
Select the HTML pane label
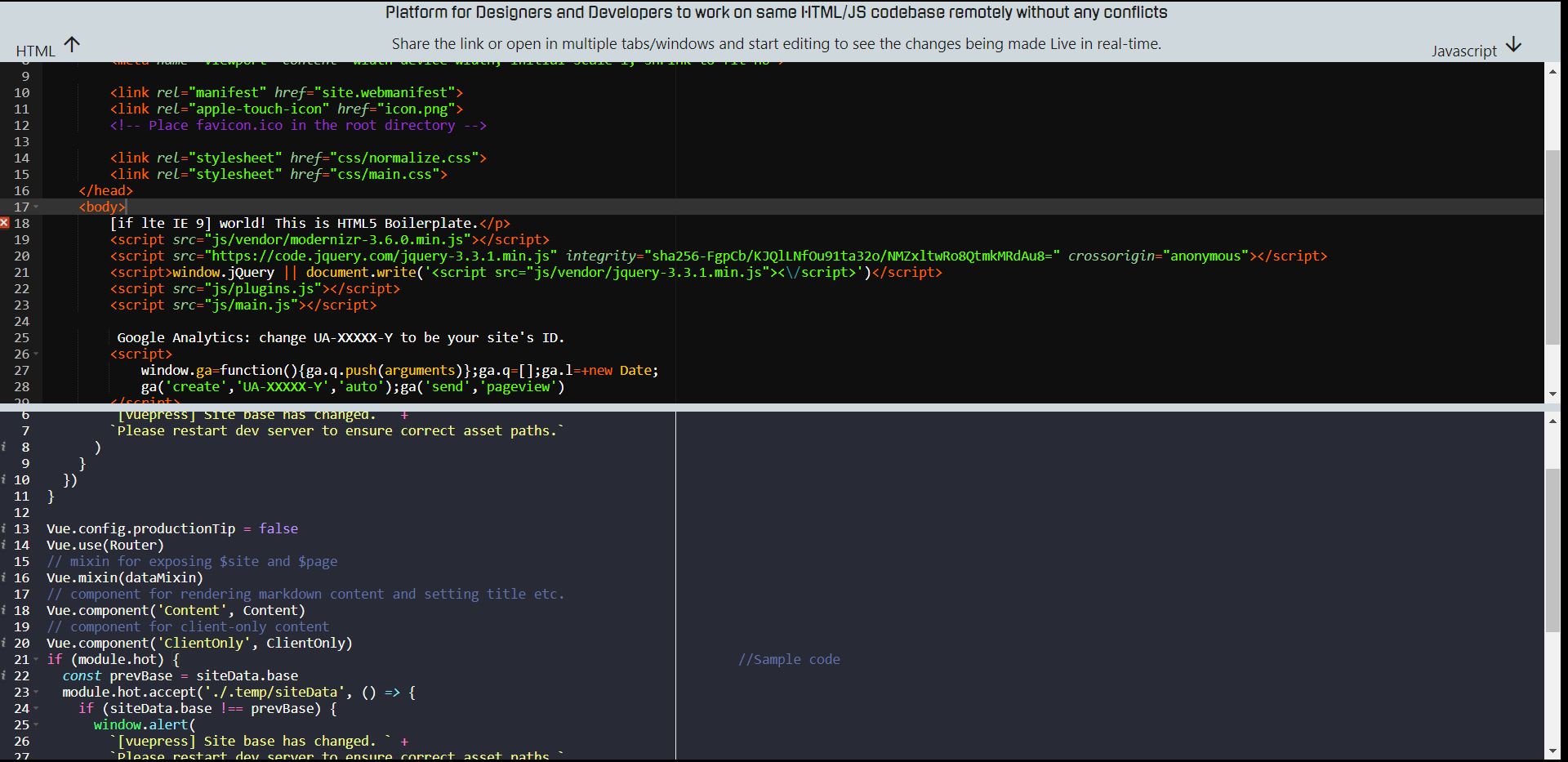pyautogui.click(x=36, y=51)
